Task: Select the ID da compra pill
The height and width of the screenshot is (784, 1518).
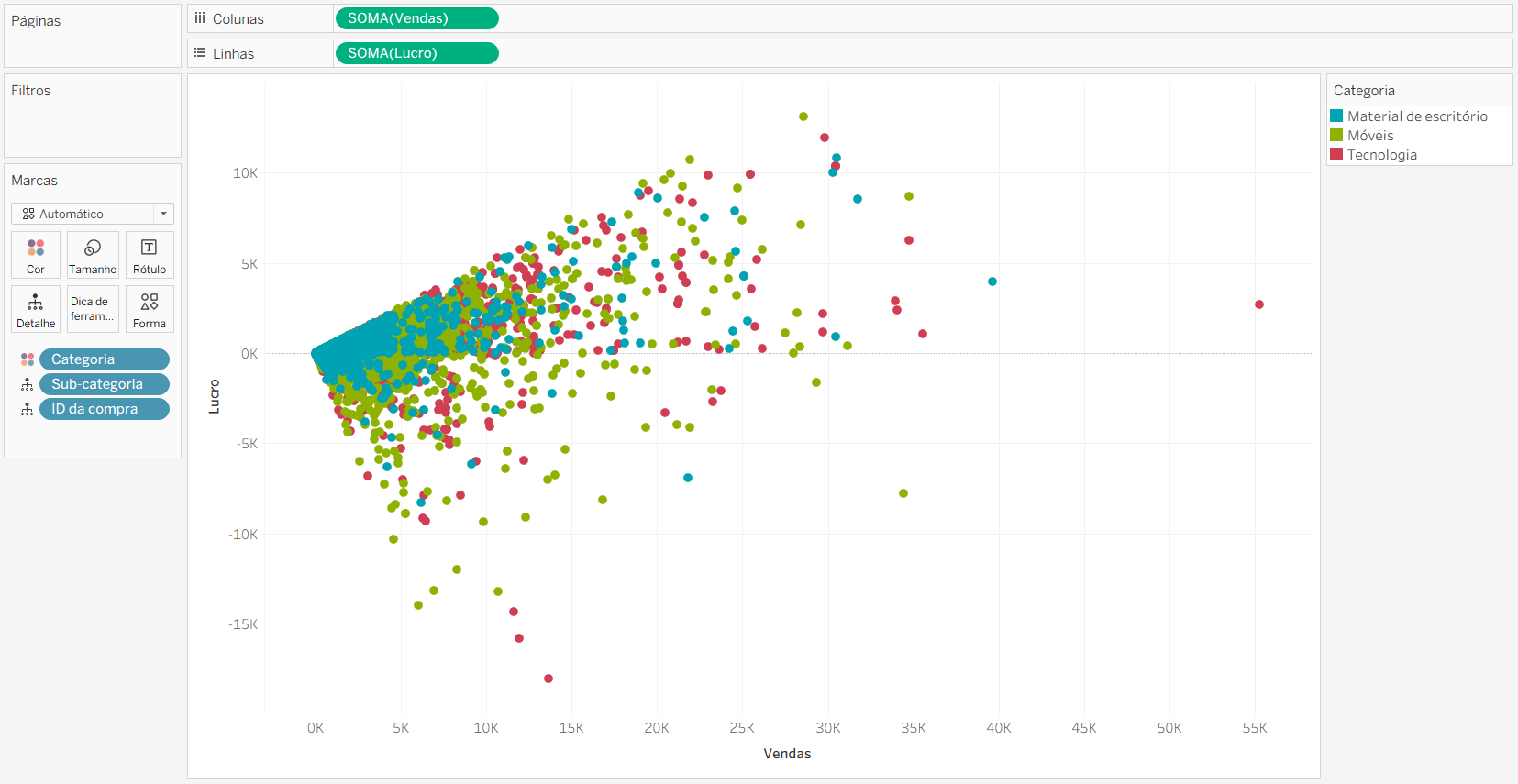Action: pos(105,409)
